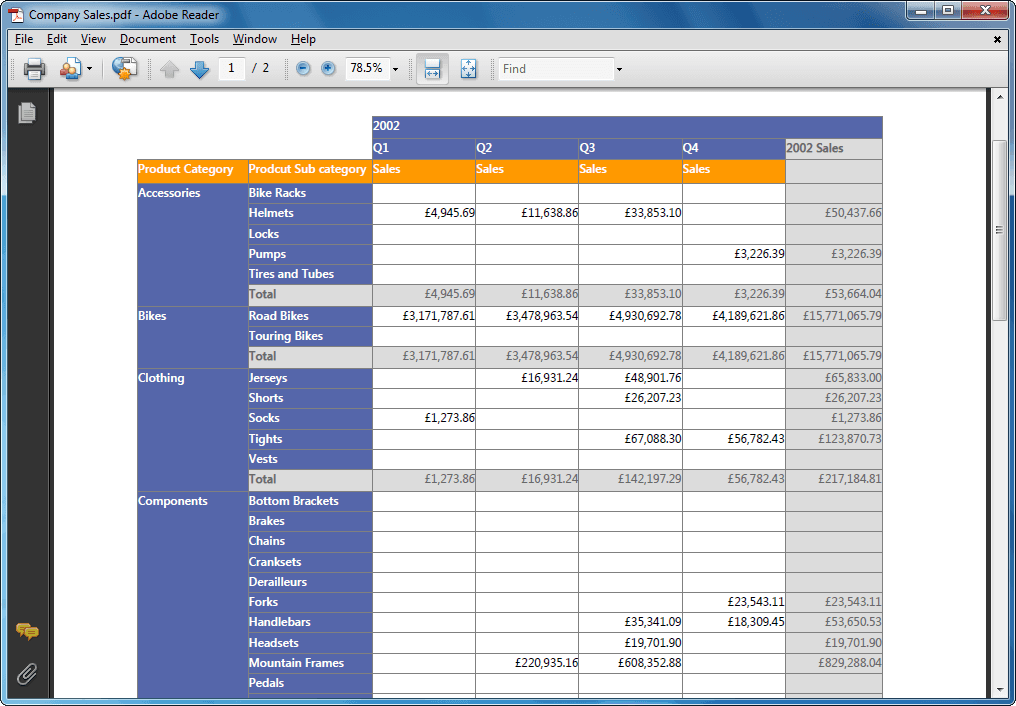Click the 'Prodcut Sub category' header
1016x706 pixels.
point(310,171)
